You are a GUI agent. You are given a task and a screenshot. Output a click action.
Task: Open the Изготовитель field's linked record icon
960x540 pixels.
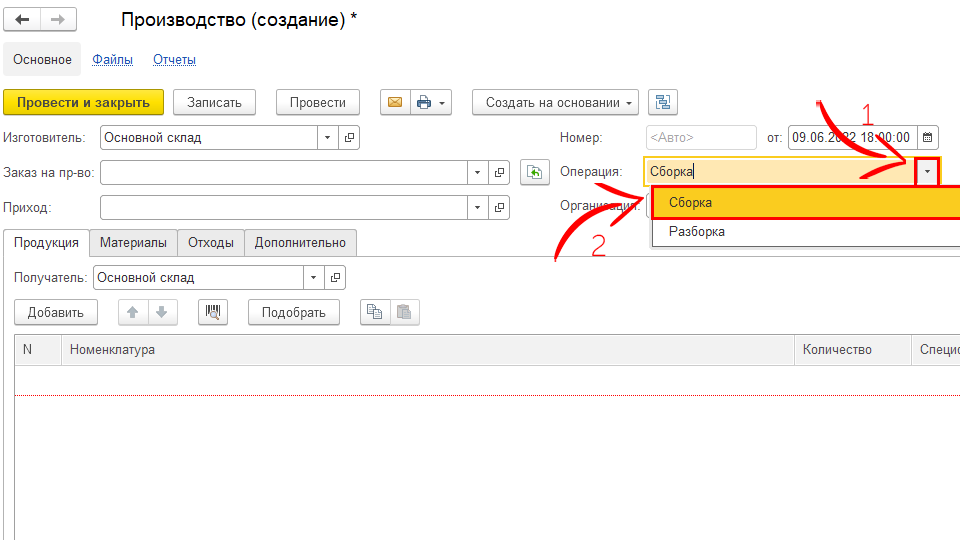click(x=349, y=137)
